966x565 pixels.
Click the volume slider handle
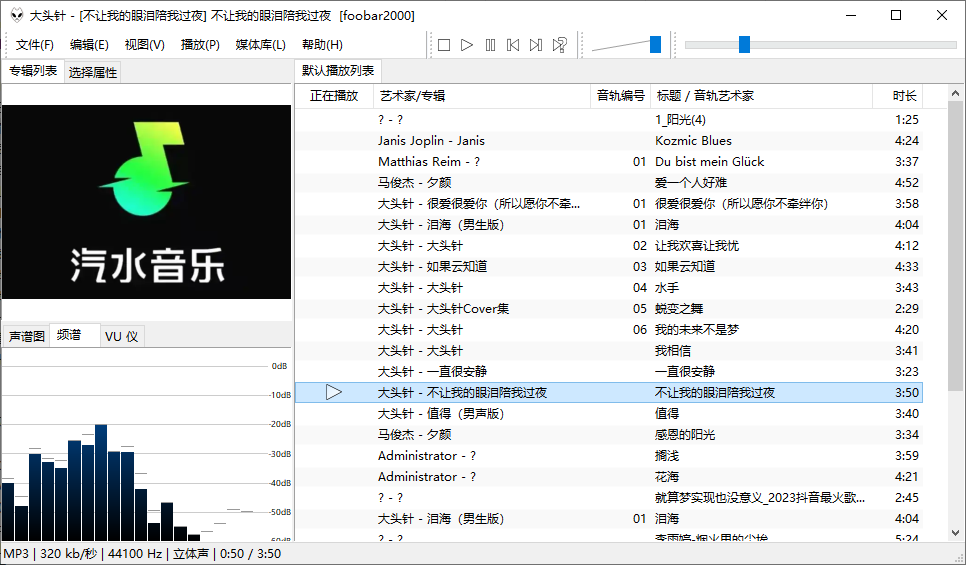click(655, 44)
